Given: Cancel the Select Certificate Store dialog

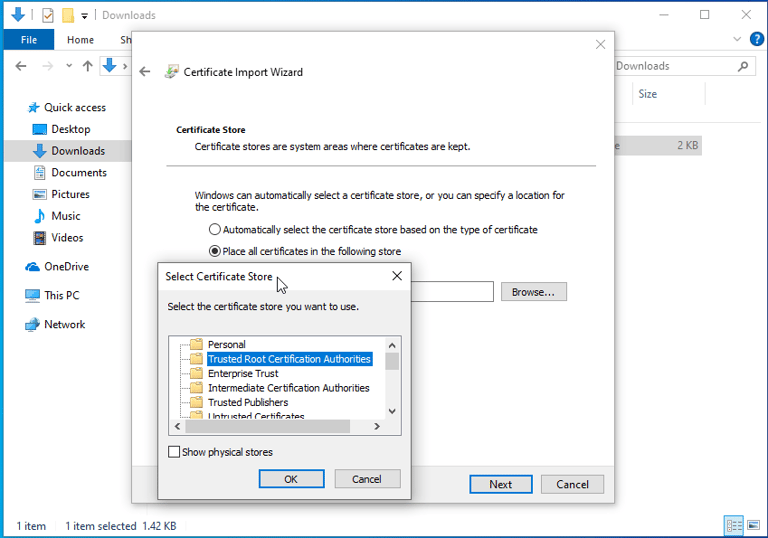Looking at the screenshot, I should (366, 479).
